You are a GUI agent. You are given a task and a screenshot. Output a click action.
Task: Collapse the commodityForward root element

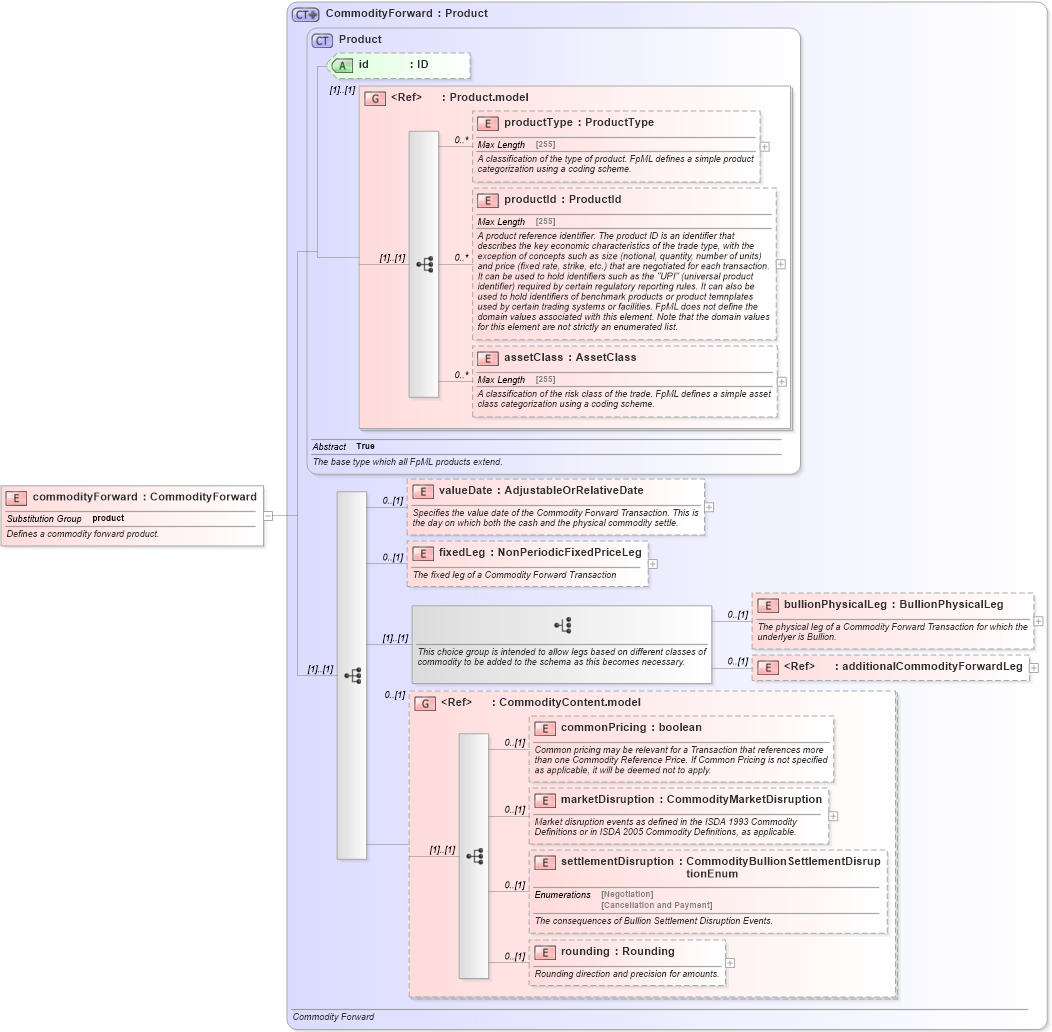[x=268, y=516]
